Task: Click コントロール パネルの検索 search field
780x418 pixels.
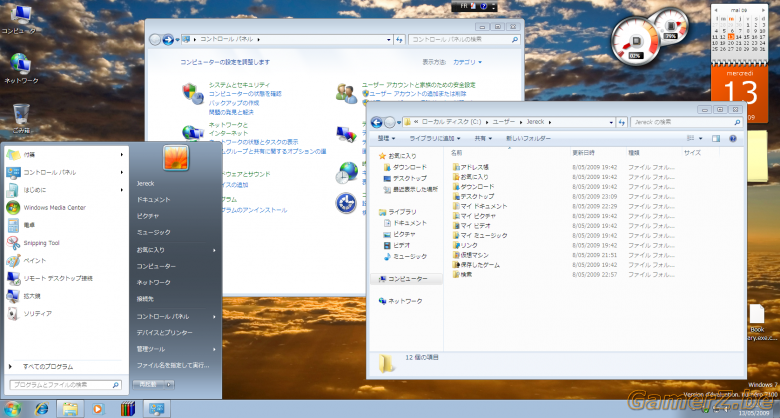Action: pos(465,39)
